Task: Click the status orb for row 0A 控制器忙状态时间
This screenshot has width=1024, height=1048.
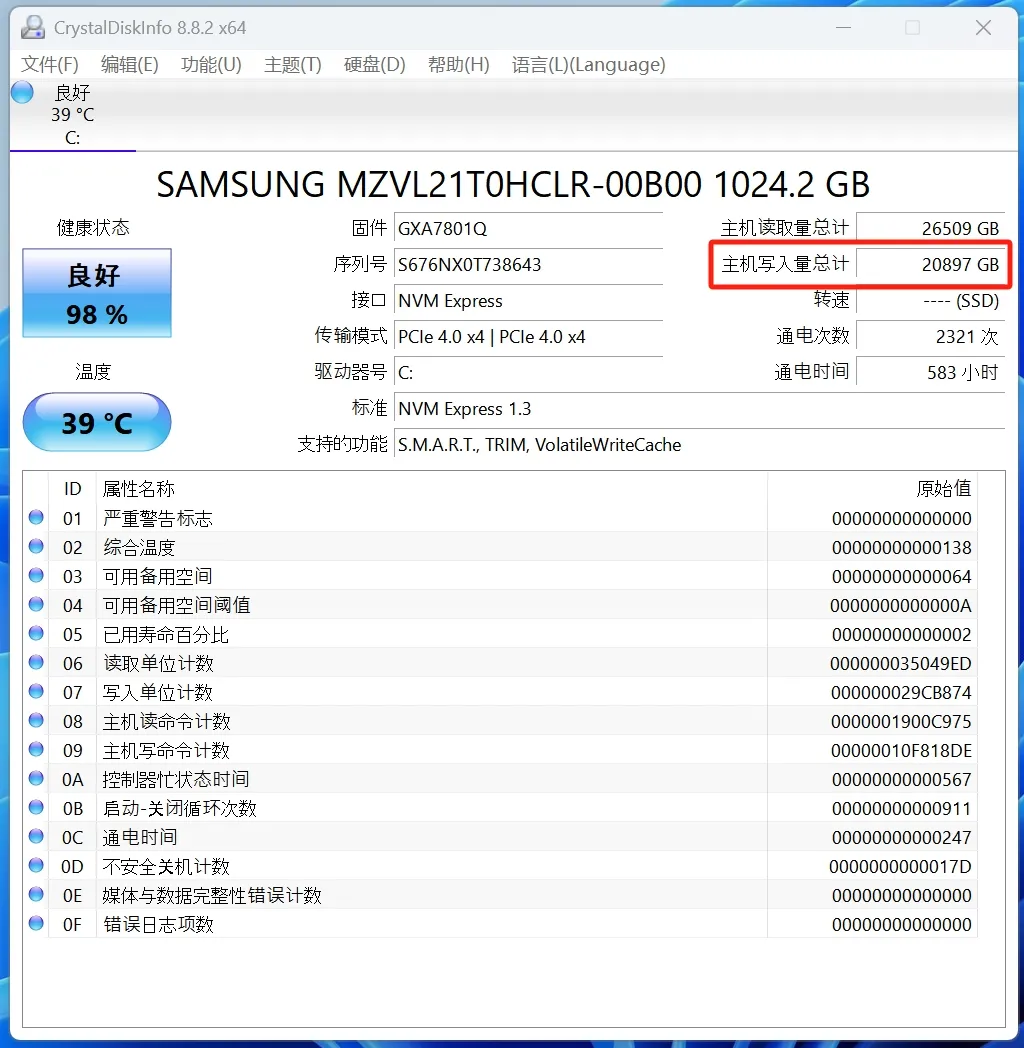Action: coord(36,778)
